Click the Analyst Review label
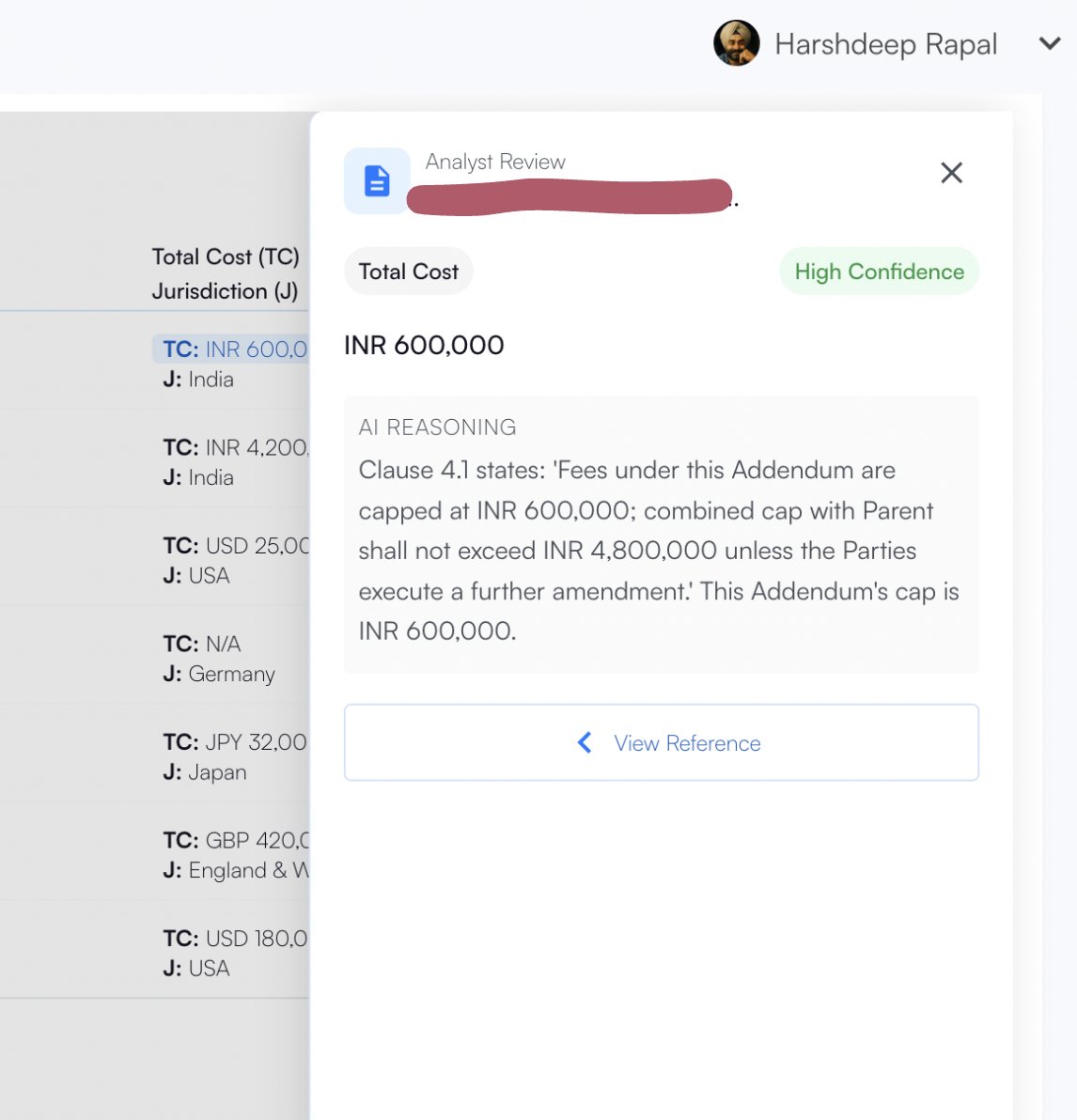1077x1120 pixels. tap(495, 163)
